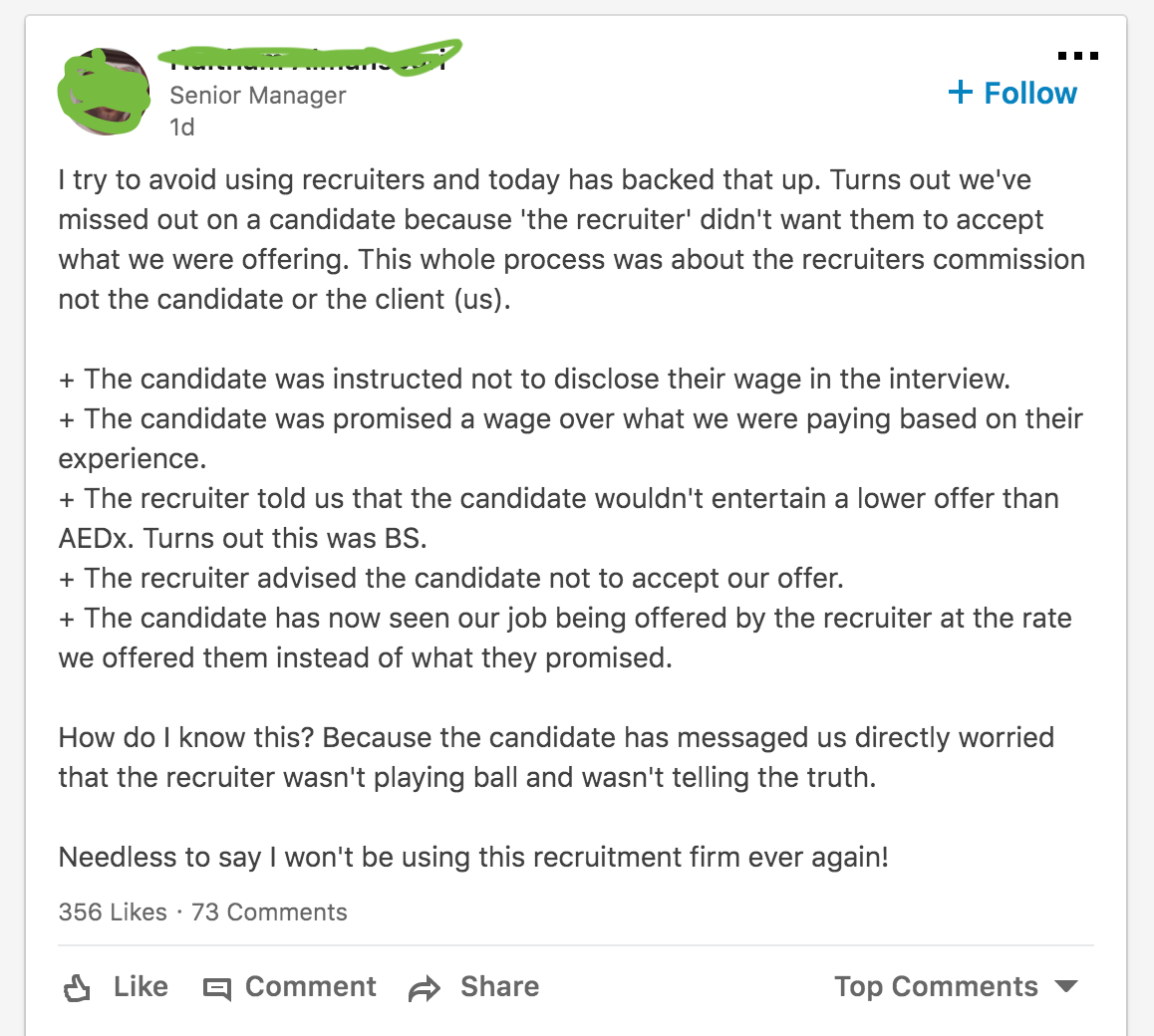Open the 73 Comments thread
Viewport: 1154px width, 1036px height.
tap(269, 911)
